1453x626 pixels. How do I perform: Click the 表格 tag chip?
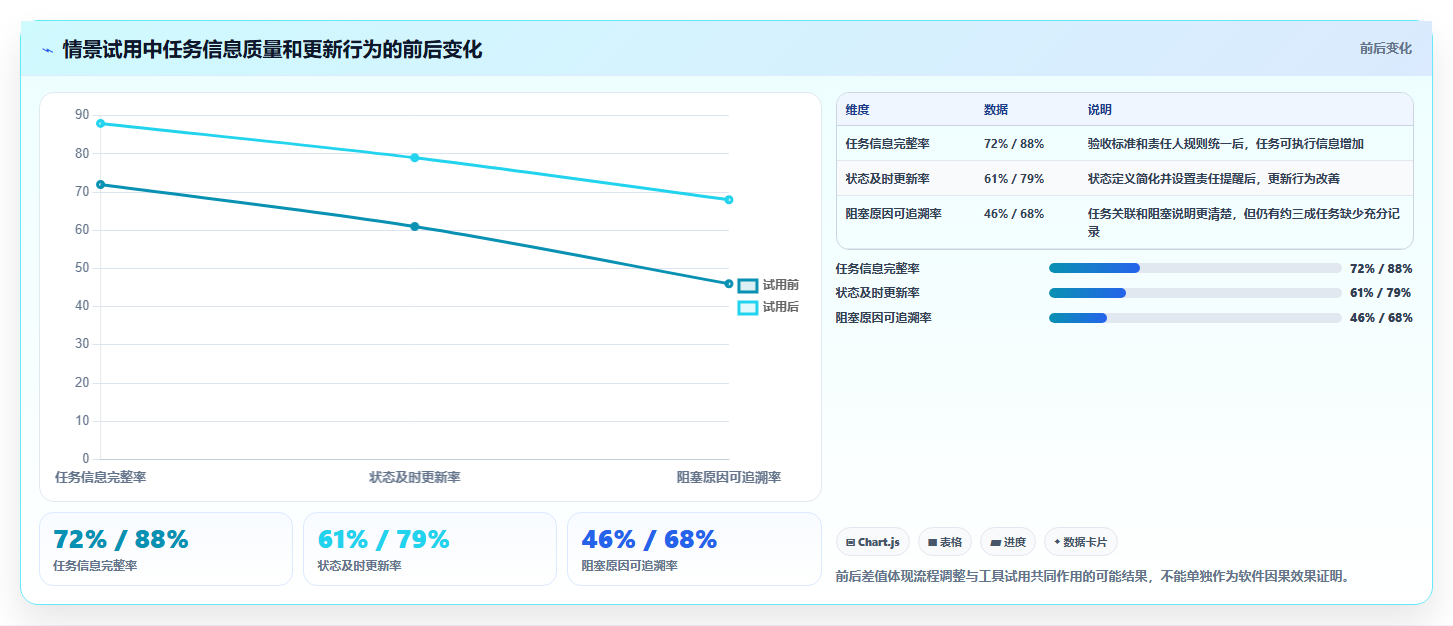click(x=945, y=542)
